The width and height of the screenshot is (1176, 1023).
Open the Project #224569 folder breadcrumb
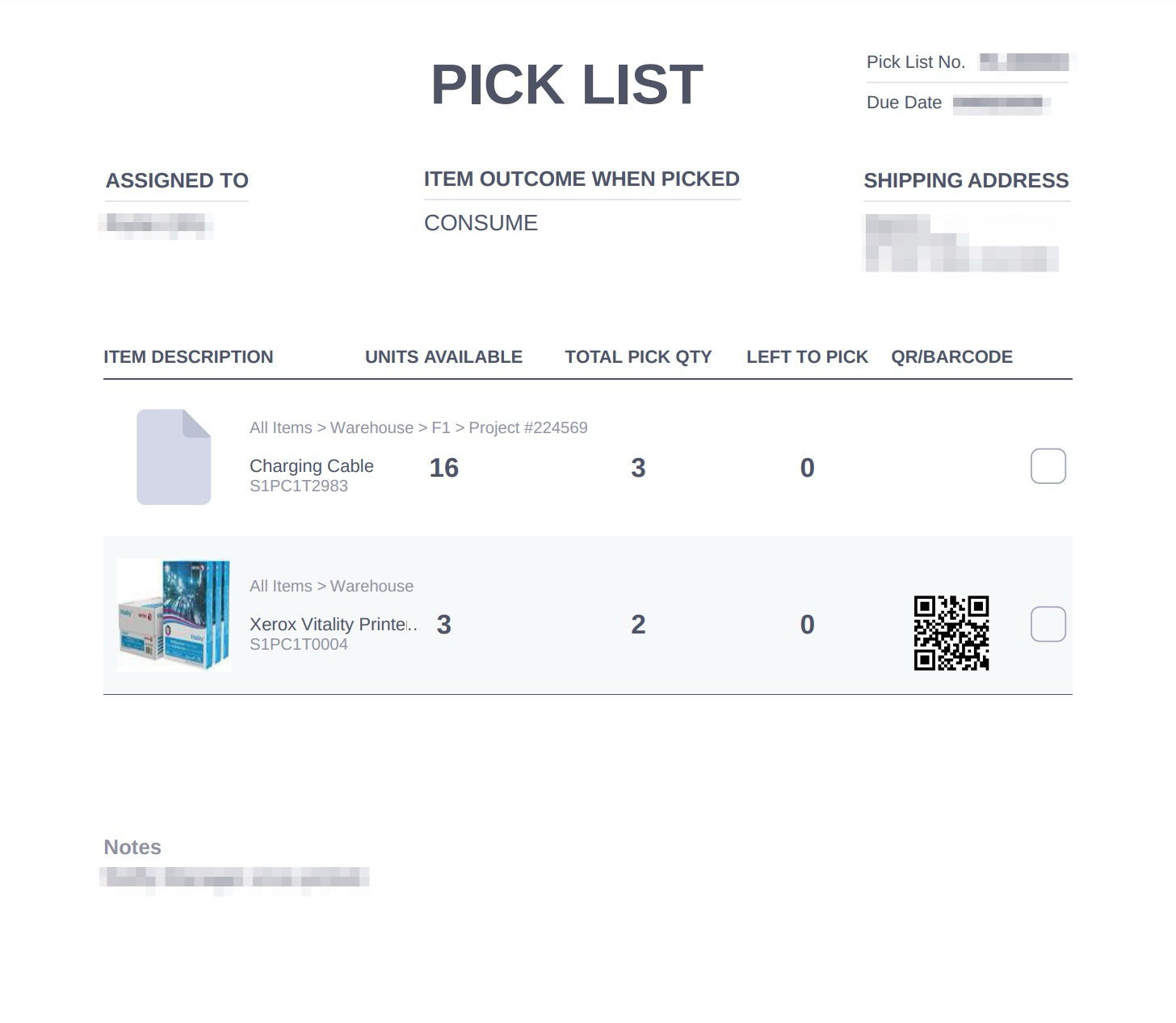(528, 427)
